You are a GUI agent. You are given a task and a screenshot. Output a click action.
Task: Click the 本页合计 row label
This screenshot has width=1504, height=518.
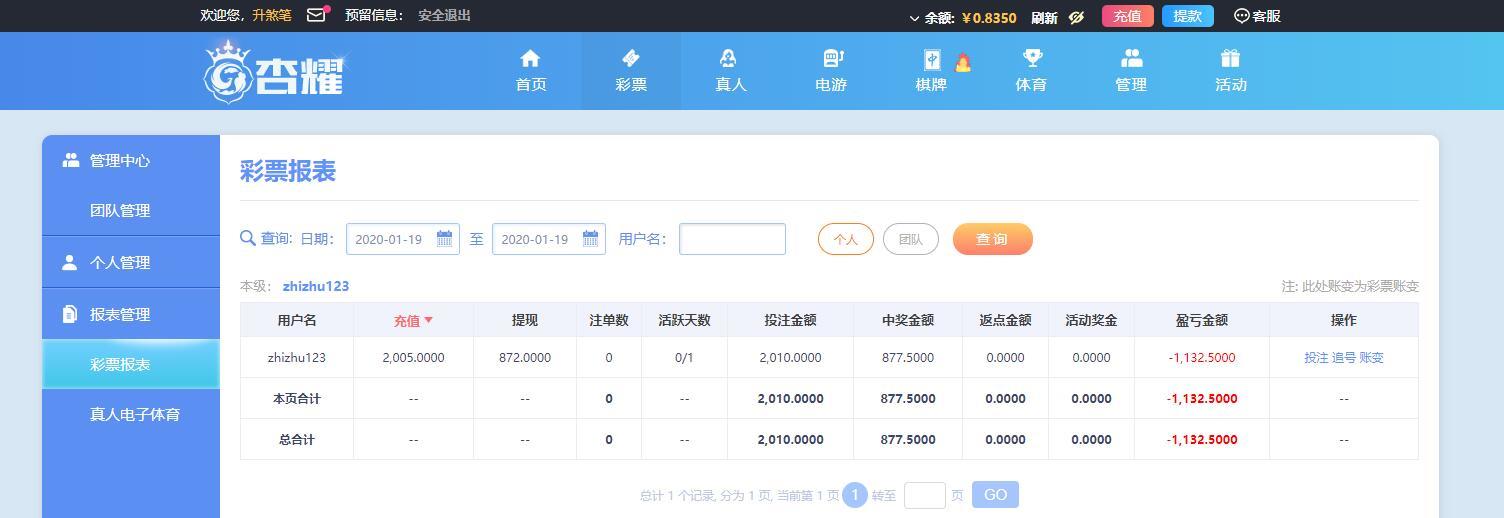coord(297,398)
